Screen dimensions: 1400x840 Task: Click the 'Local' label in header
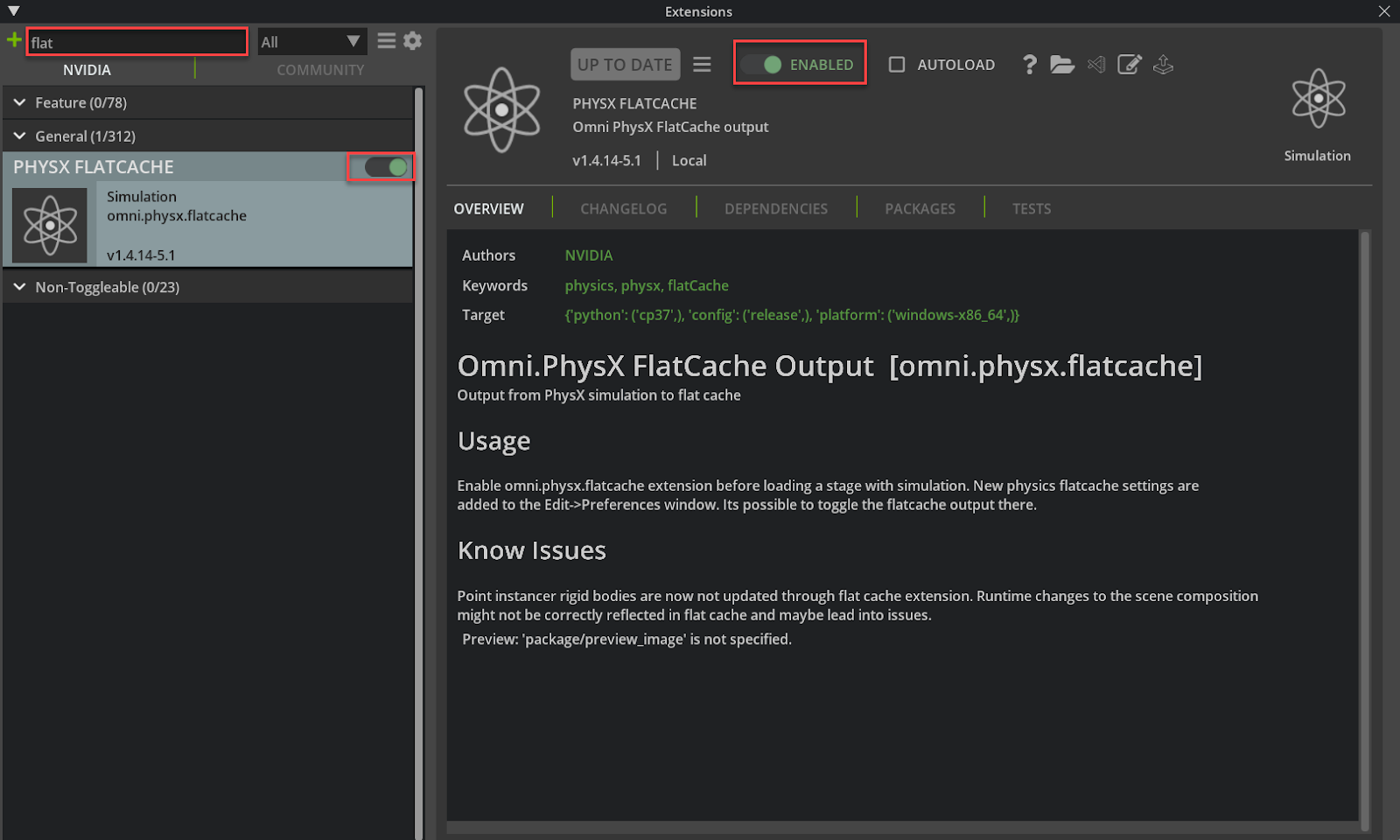tap(689, 161)
